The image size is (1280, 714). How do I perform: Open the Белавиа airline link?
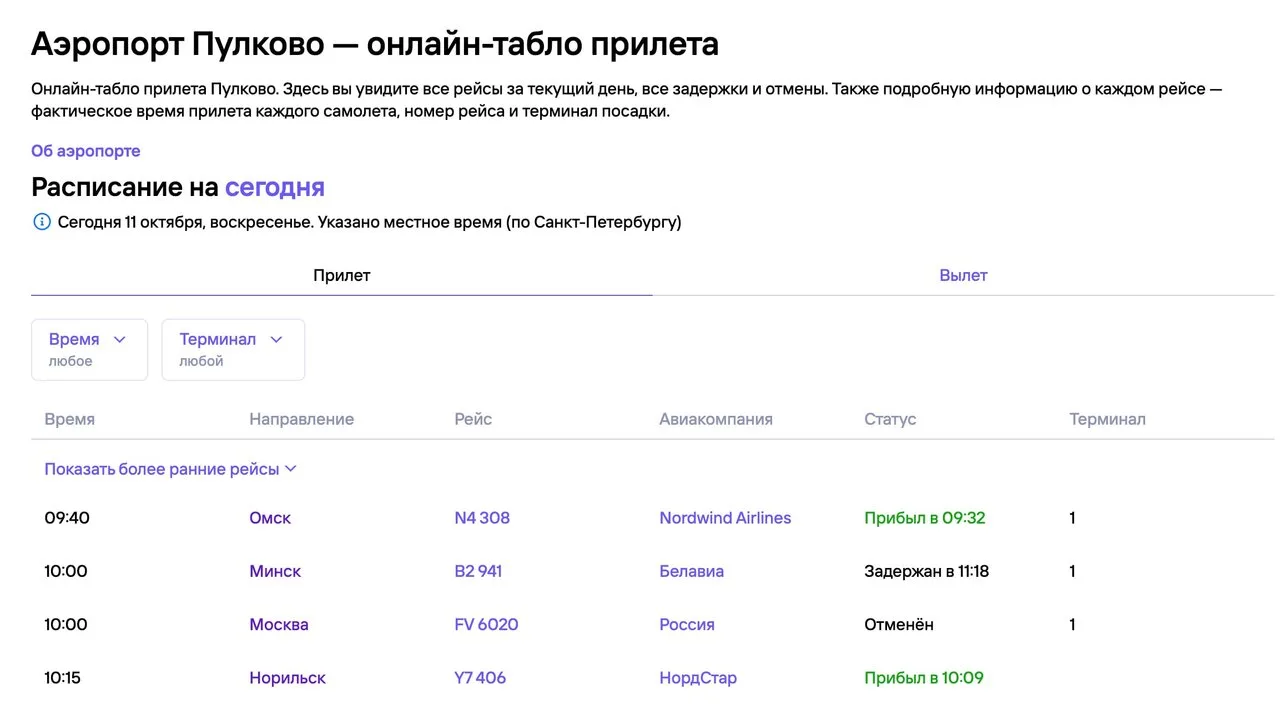(692, 571)
